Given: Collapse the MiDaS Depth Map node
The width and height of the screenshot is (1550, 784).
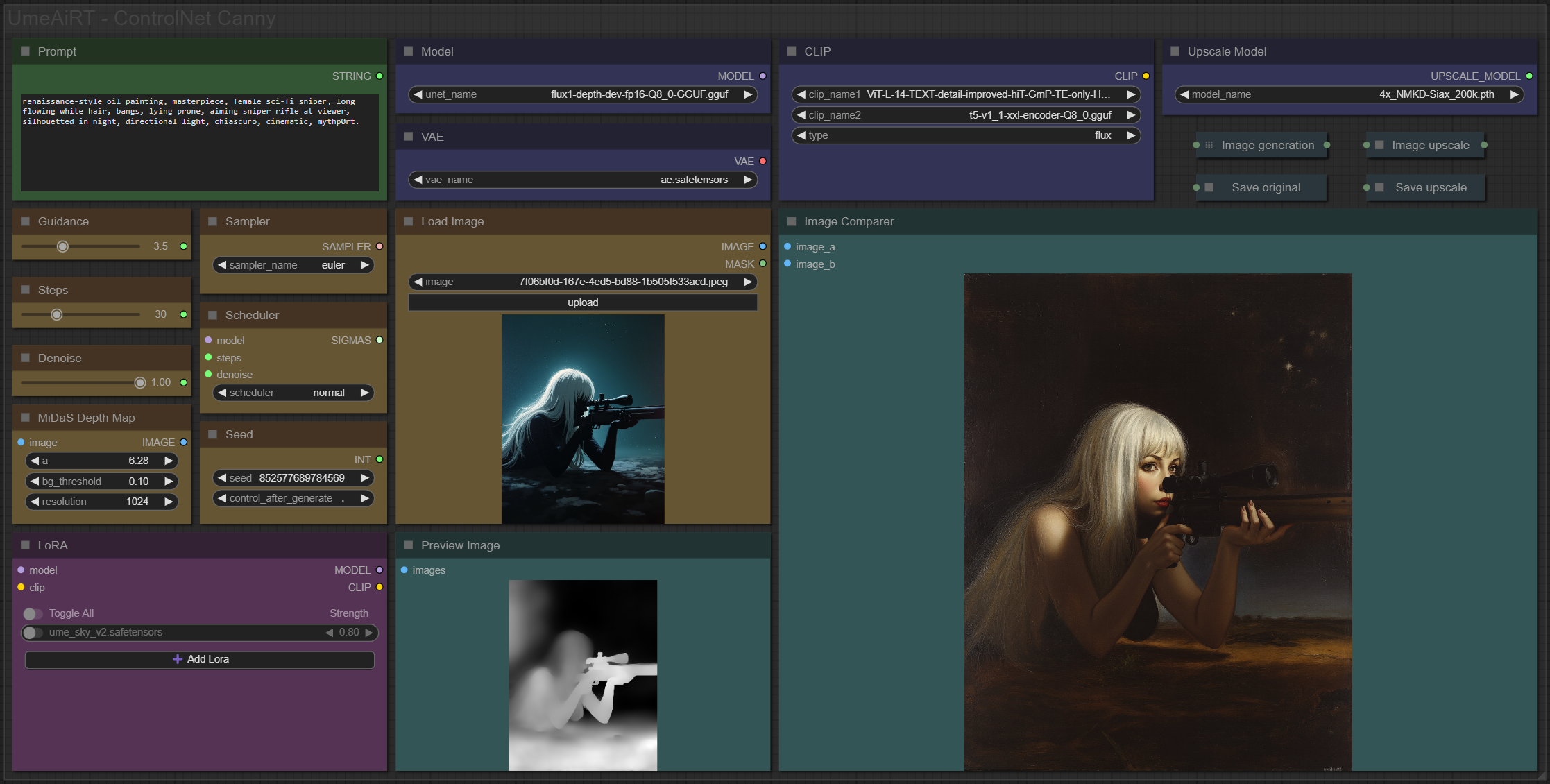Looking at the screenshot, I should coord(26,418).
